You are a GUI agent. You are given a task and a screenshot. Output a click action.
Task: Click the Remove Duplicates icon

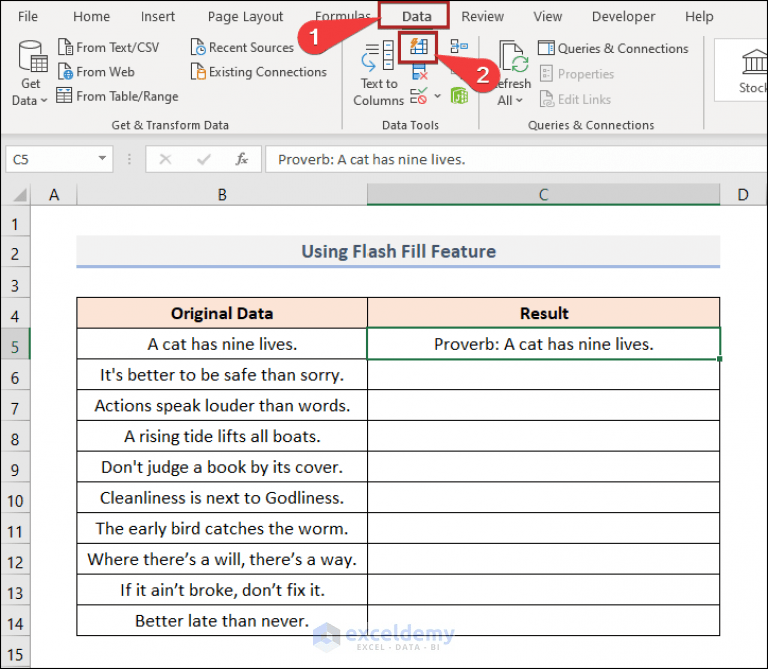coord(420,73)
